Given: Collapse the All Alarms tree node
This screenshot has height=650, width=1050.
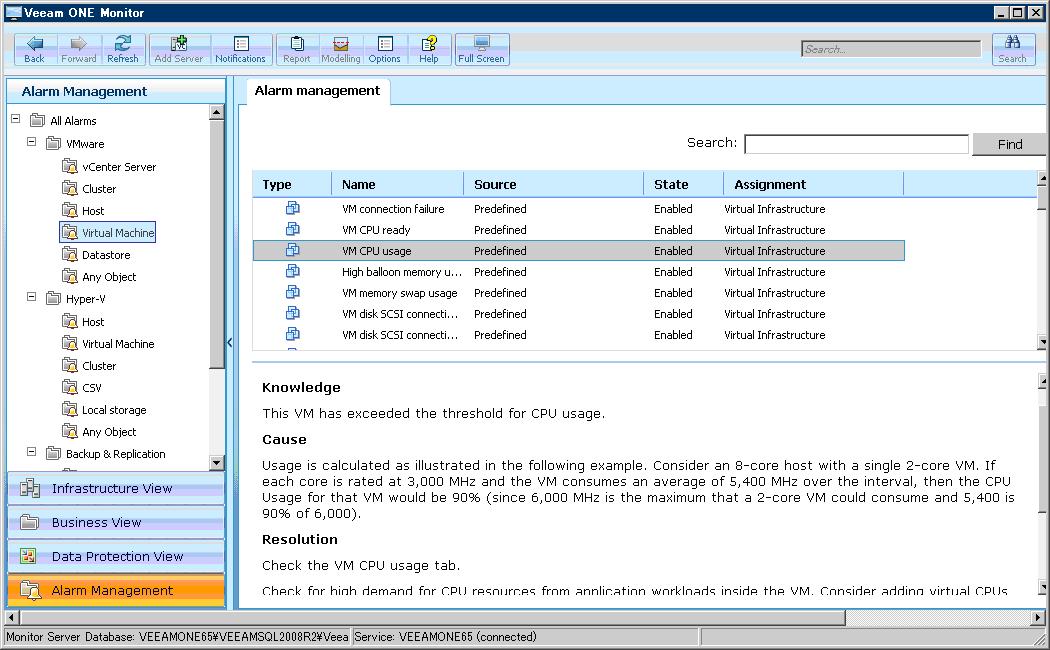Looking at the screenshot, I should point(15,119).
